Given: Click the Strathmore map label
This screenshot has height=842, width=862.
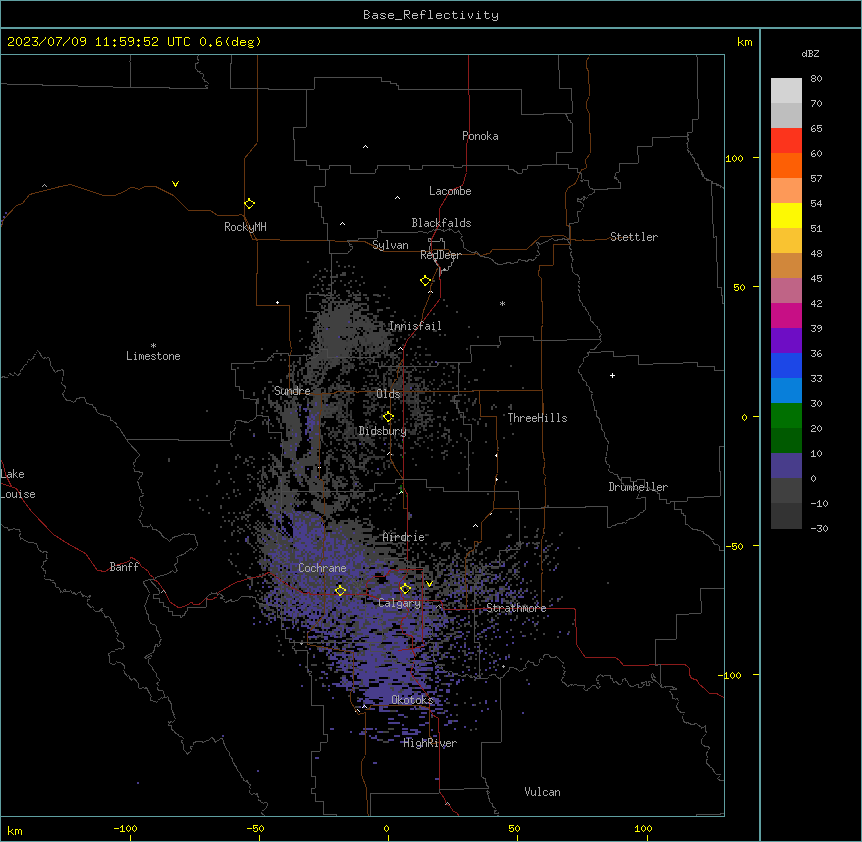Looking at the screenshot, I should click(x=516, y=608).
